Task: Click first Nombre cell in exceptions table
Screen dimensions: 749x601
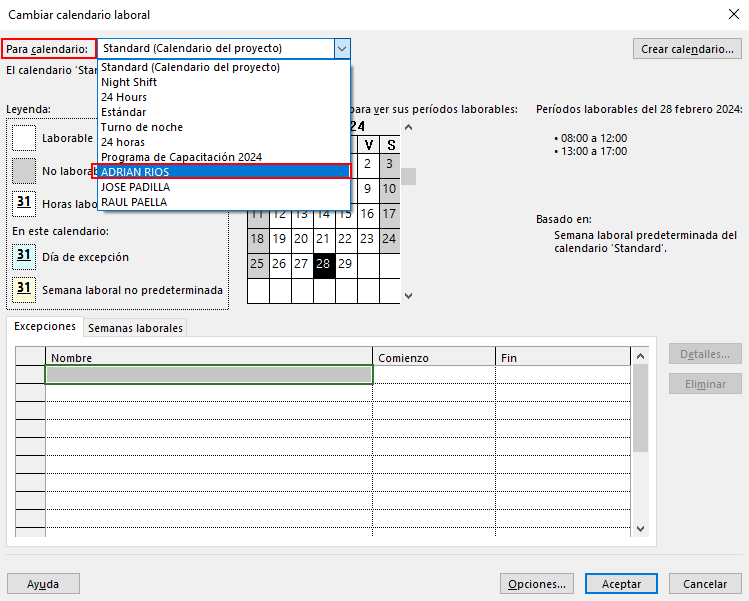Action: (x=209, y=375)
